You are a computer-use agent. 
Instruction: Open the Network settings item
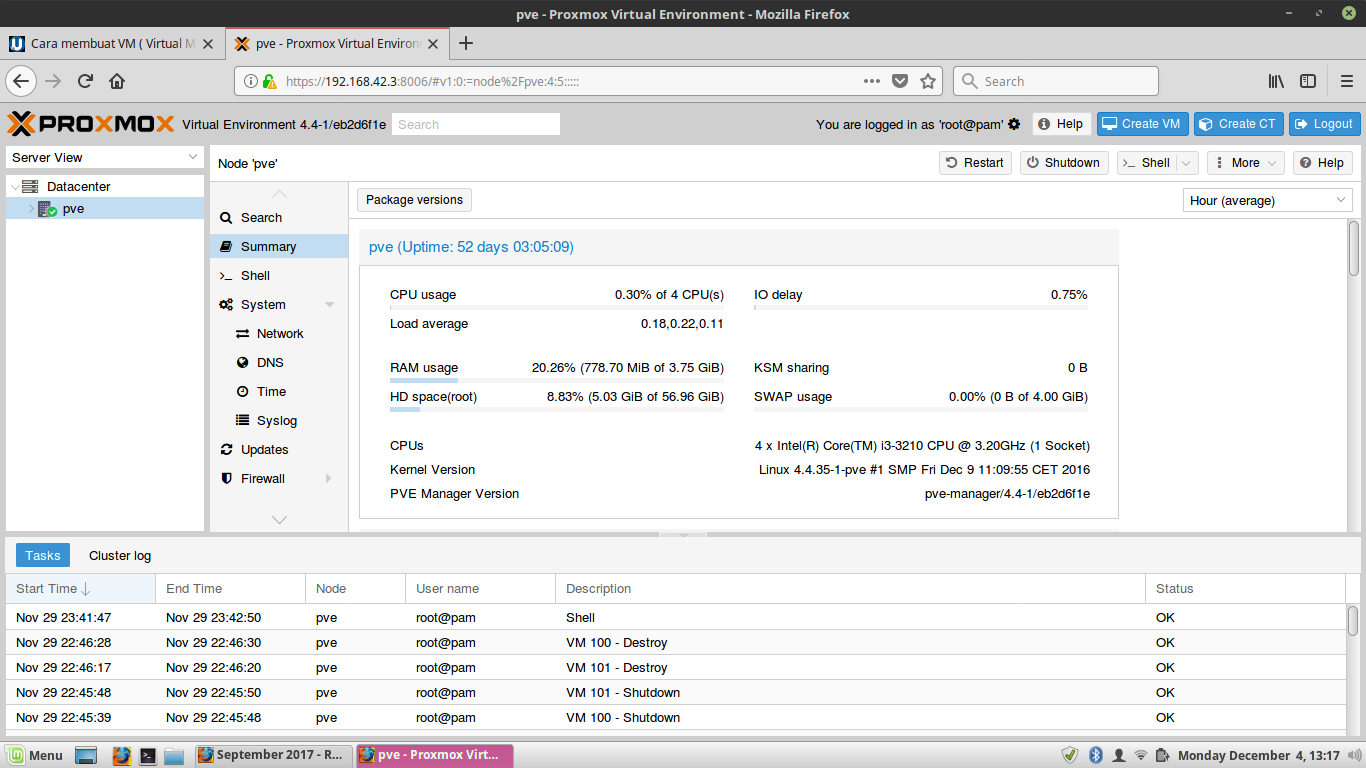coord(279,333)
